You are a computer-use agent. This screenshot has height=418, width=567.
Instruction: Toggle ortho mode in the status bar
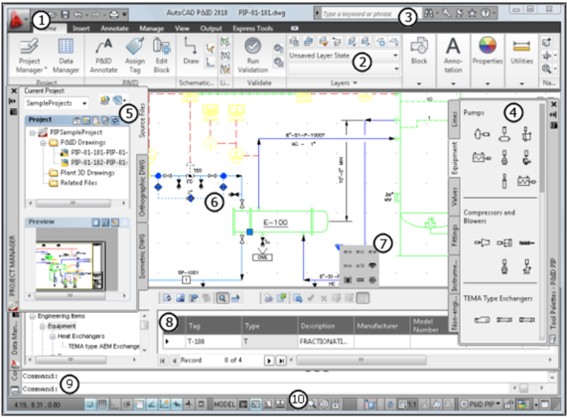click(x=115, y=404)
